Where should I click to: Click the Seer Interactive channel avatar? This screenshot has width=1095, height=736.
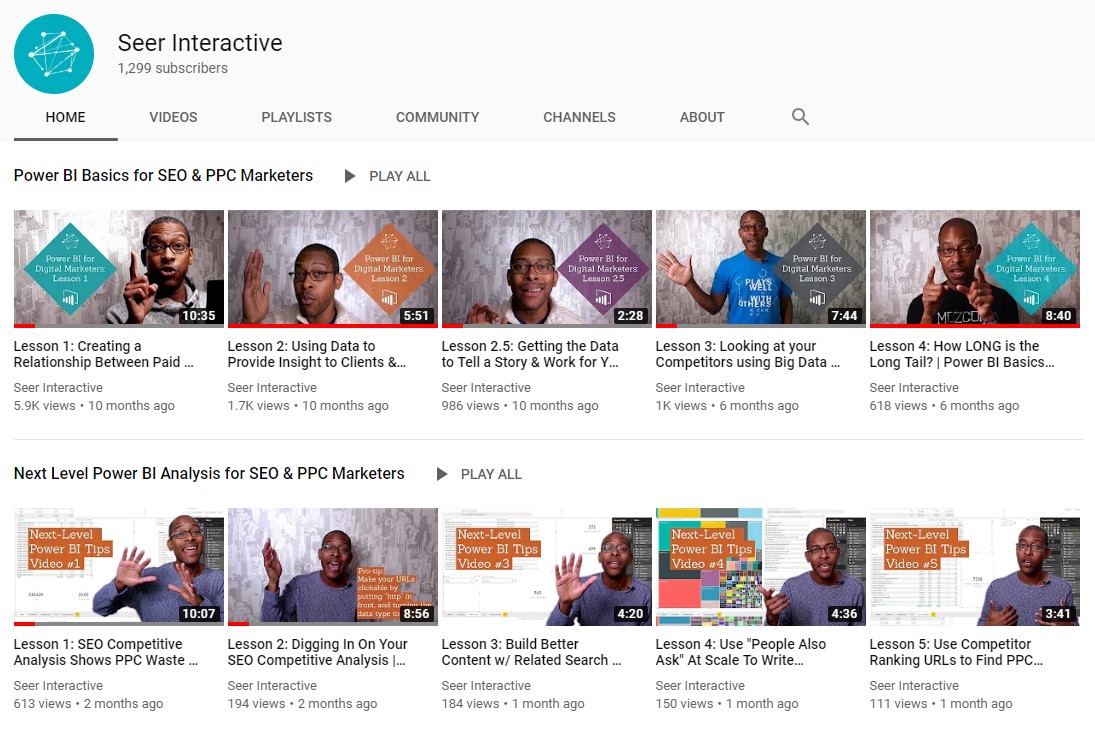54,55
